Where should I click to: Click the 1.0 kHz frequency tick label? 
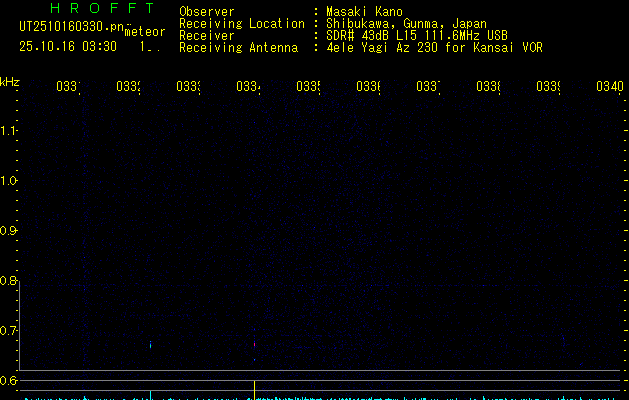(x=8, y=181)
